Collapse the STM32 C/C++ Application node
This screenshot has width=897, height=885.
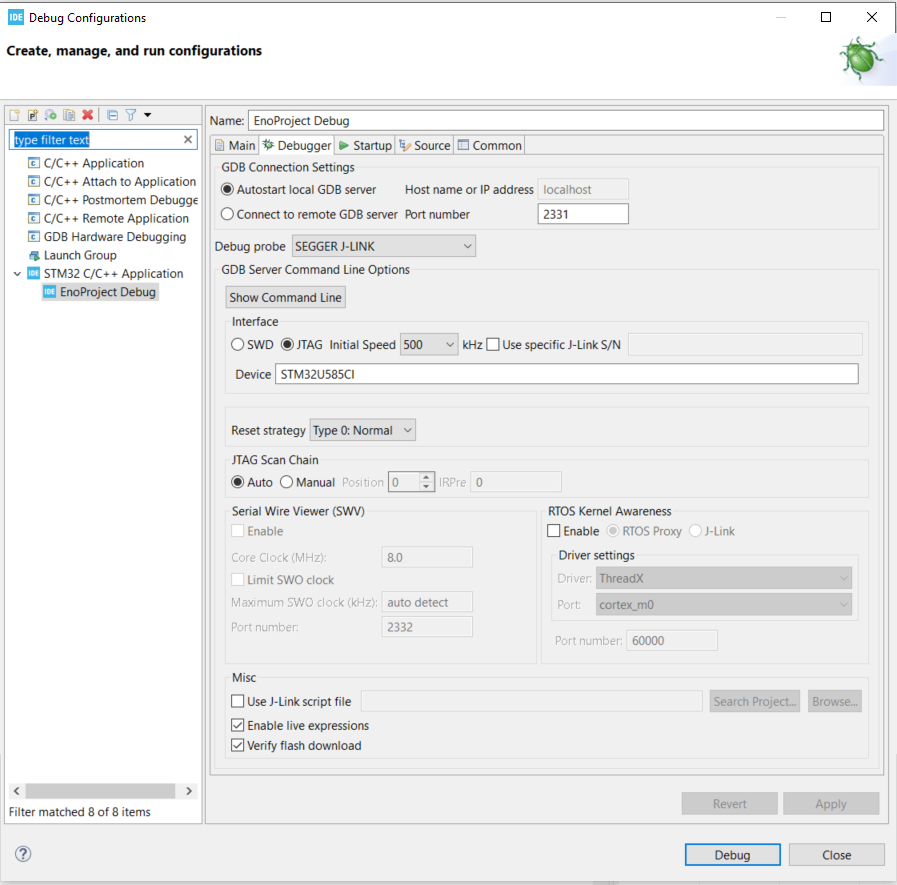17,273
